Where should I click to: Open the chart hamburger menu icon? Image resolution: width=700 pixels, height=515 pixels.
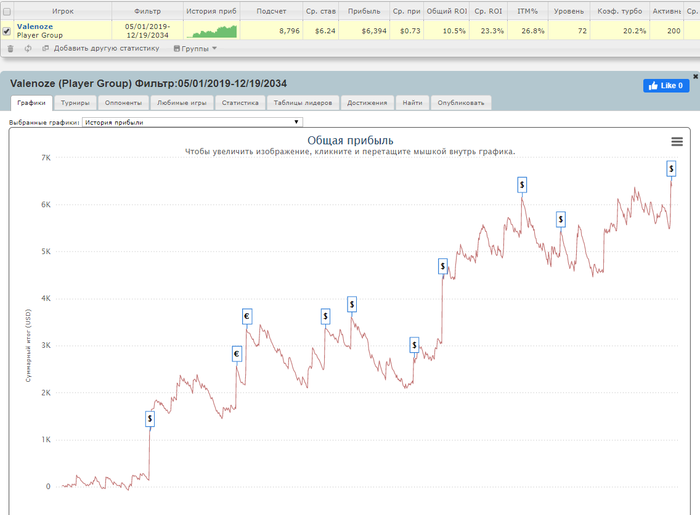coord(677,142)
